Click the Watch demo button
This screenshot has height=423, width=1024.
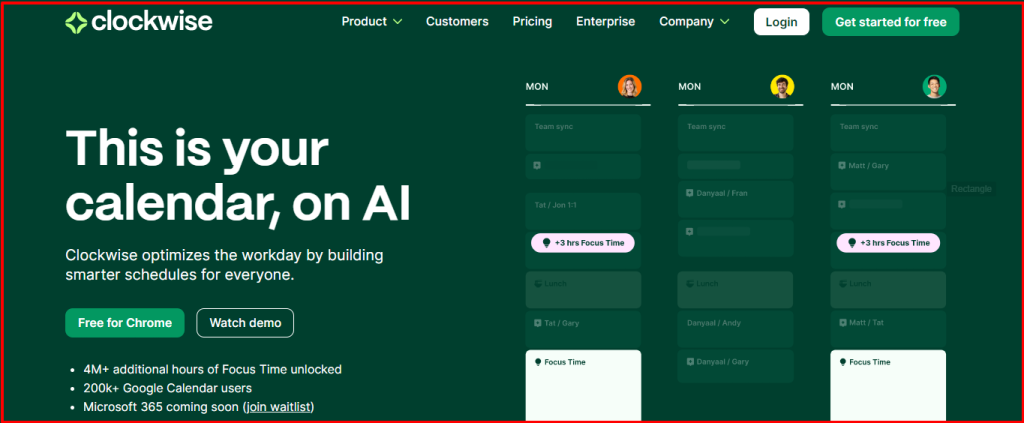click(245, 322)
